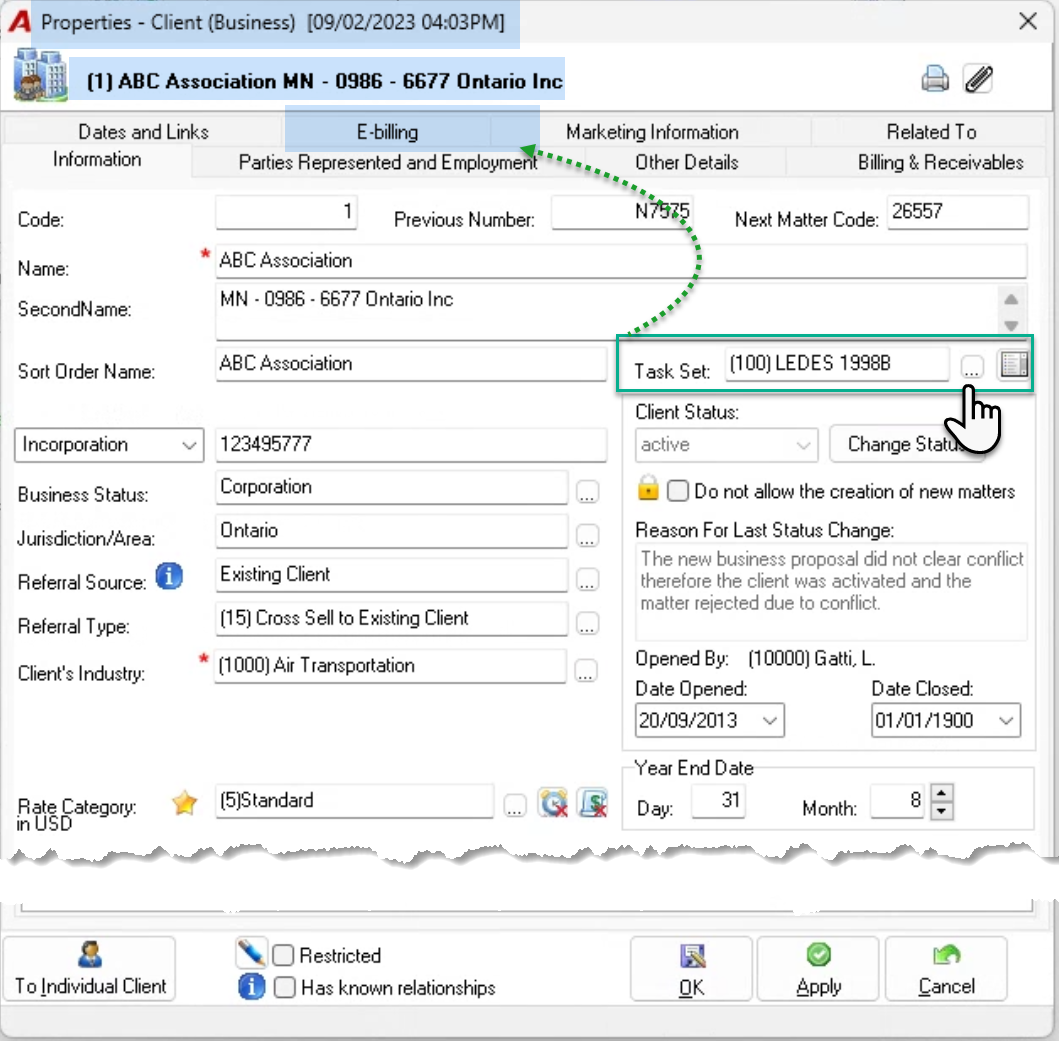
Task: Click the client building icon in header
Action: (41, 75)
